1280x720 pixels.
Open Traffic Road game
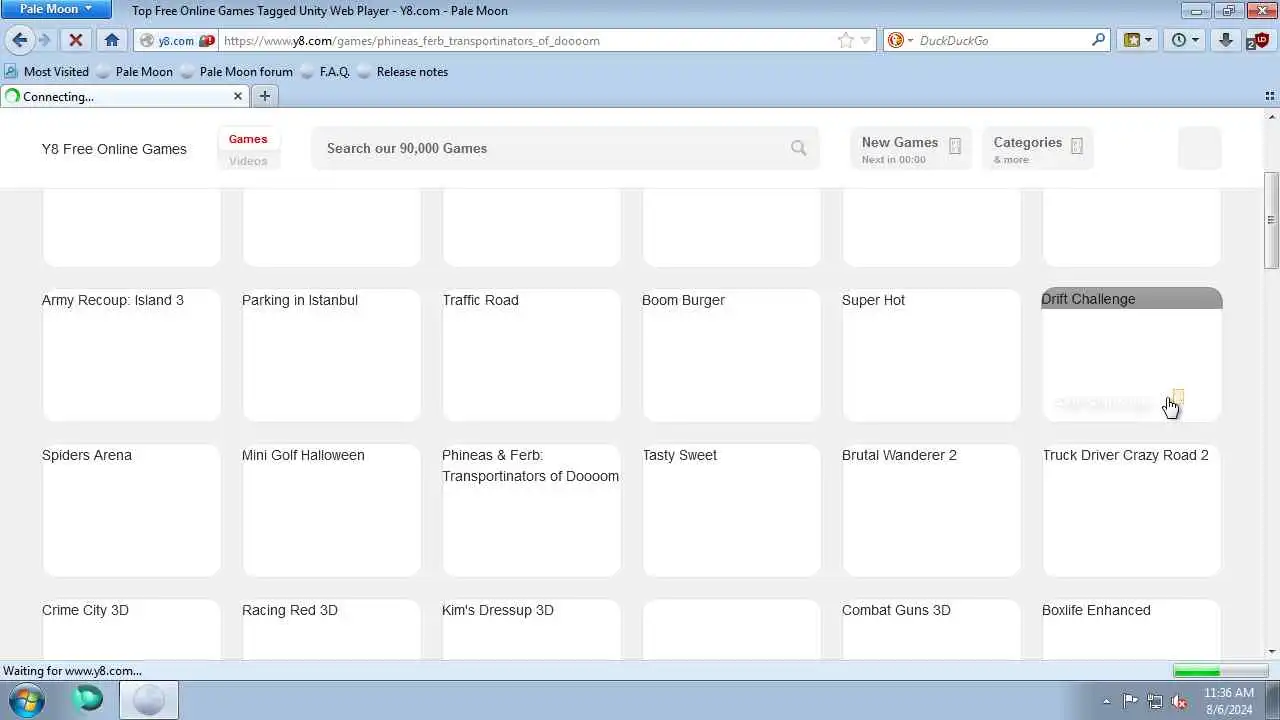click(531, 355)
